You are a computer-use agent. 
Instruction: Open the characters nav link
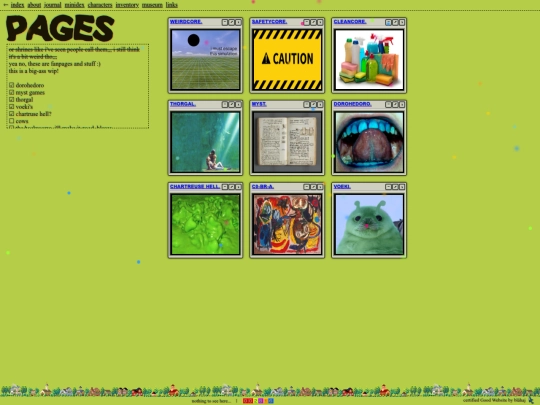100,5
